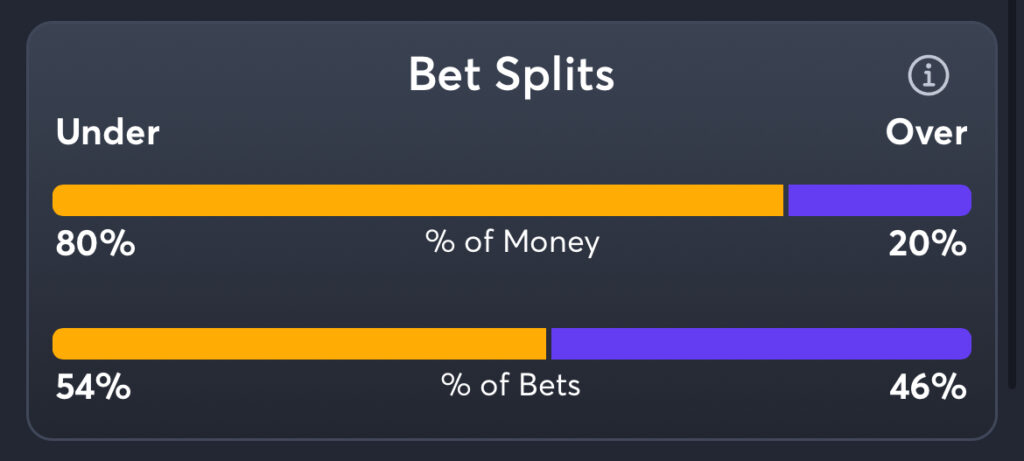Open the Bet Splits info icon
This screenshot has width=1024, height=461.
click(x=928, y=75)
